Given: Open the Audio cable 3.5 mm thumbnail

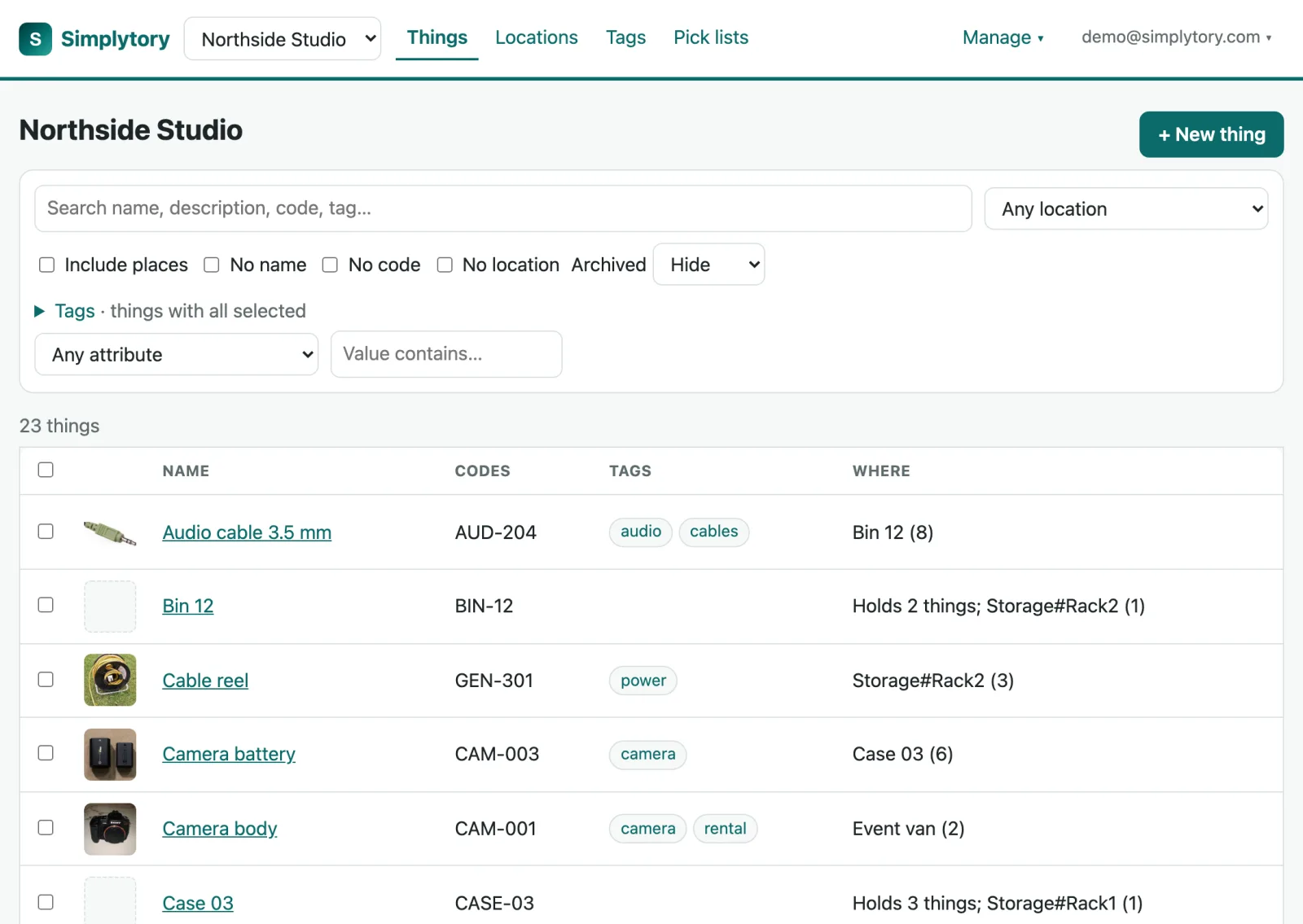Looking at the screenshot, I should [x=110, y=532].
